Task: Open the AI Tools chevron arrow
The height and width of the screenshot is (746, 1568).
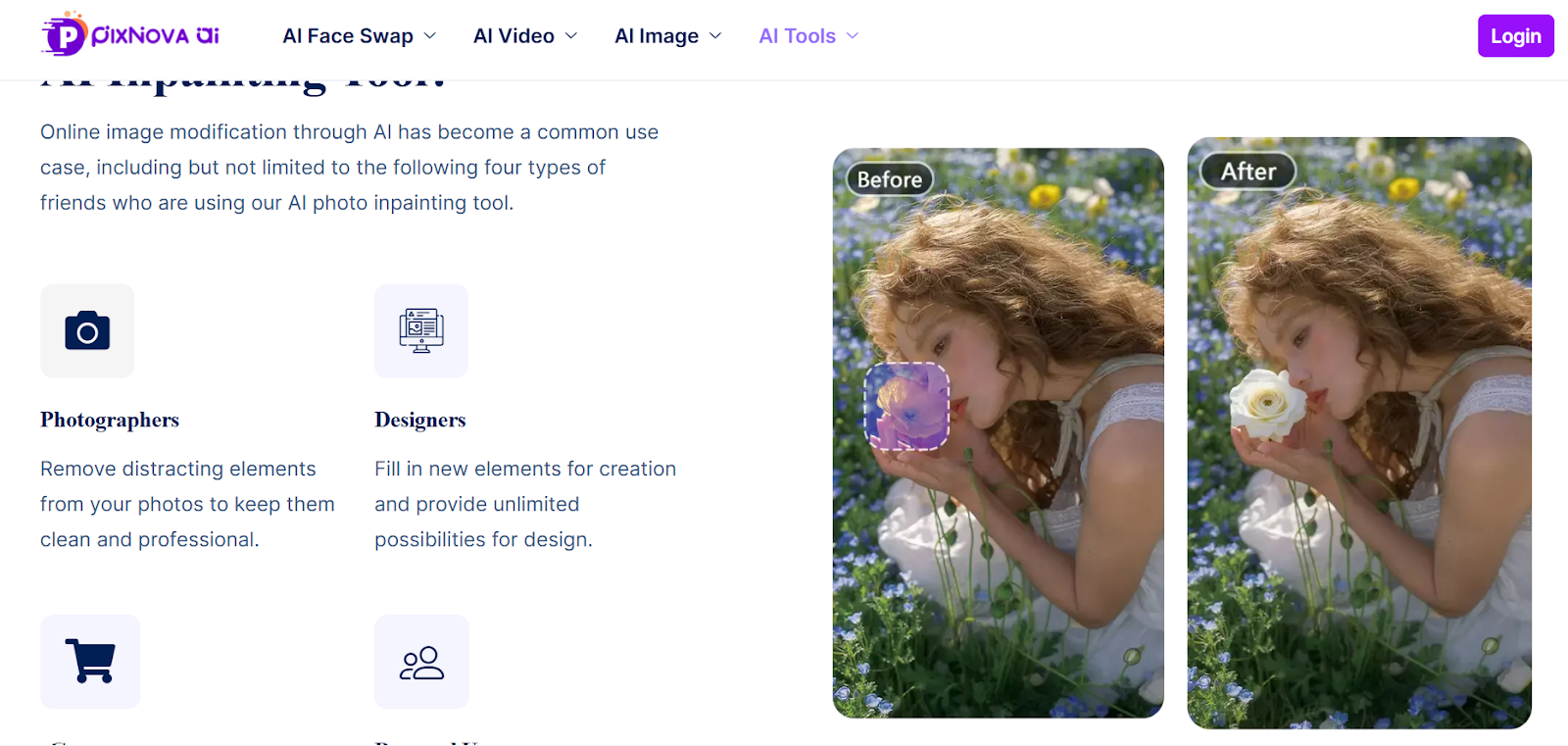Action: tap(853, 36)
